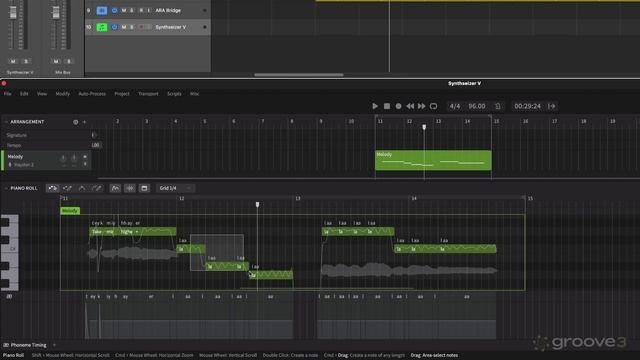Click the arrangement playhead marker
The image size is (640, 360).
[x=424, y=127]
